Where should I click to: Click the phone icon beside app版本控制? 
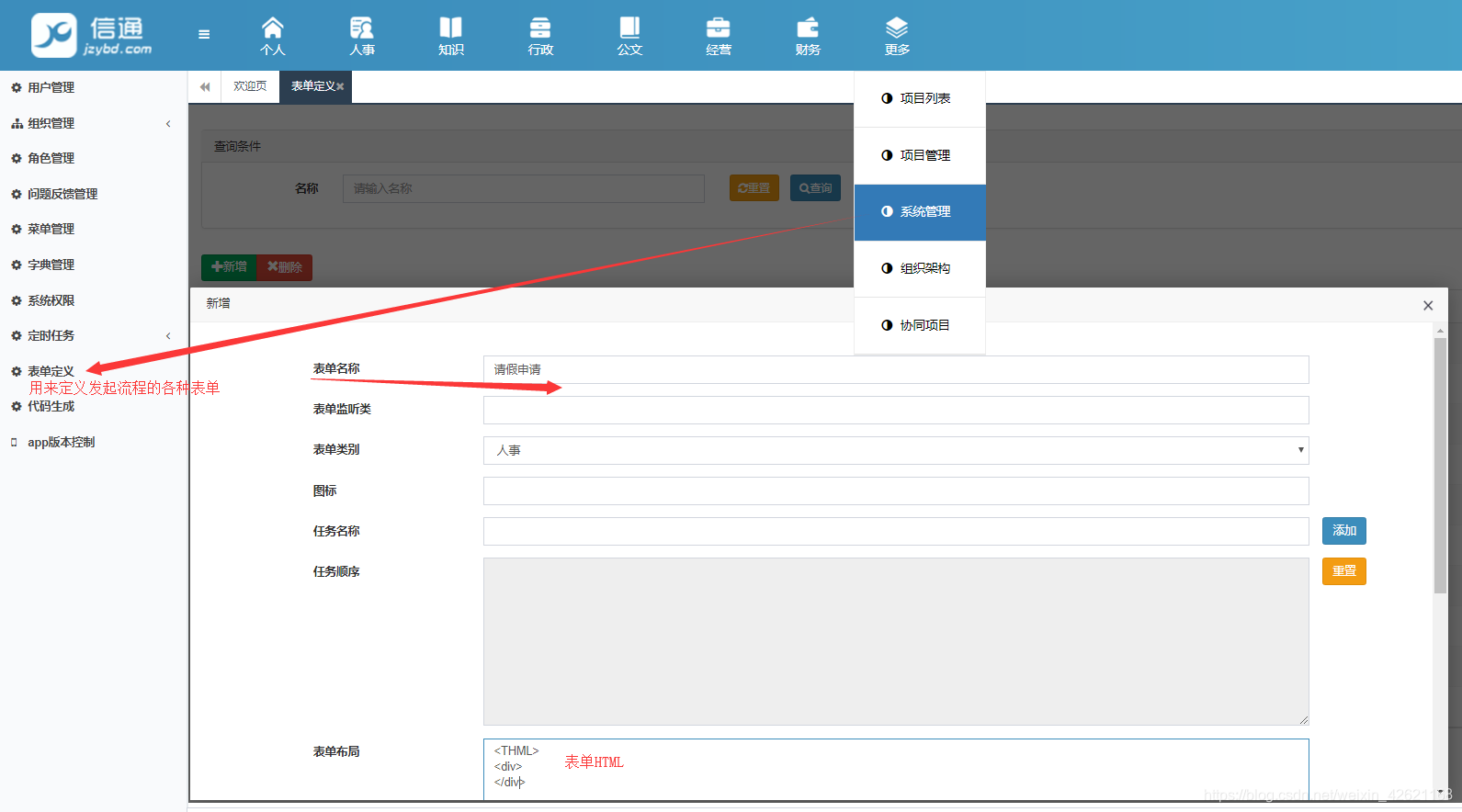tap(14, 443)
